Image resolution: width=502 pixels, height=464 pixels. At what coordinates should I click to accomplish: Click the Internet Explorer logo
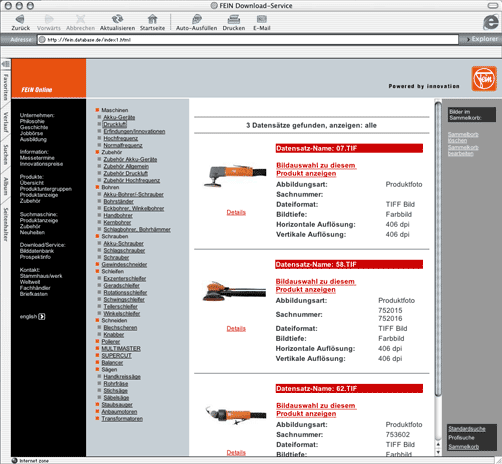(490, 22)
